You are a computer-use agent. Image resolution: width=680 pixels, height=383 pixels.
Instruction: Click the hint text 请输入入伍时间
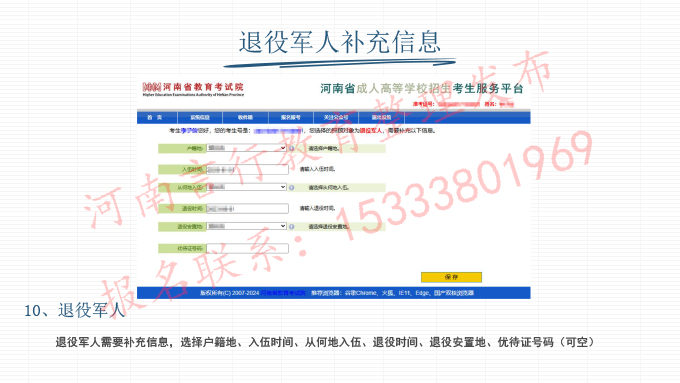[317, 169]
